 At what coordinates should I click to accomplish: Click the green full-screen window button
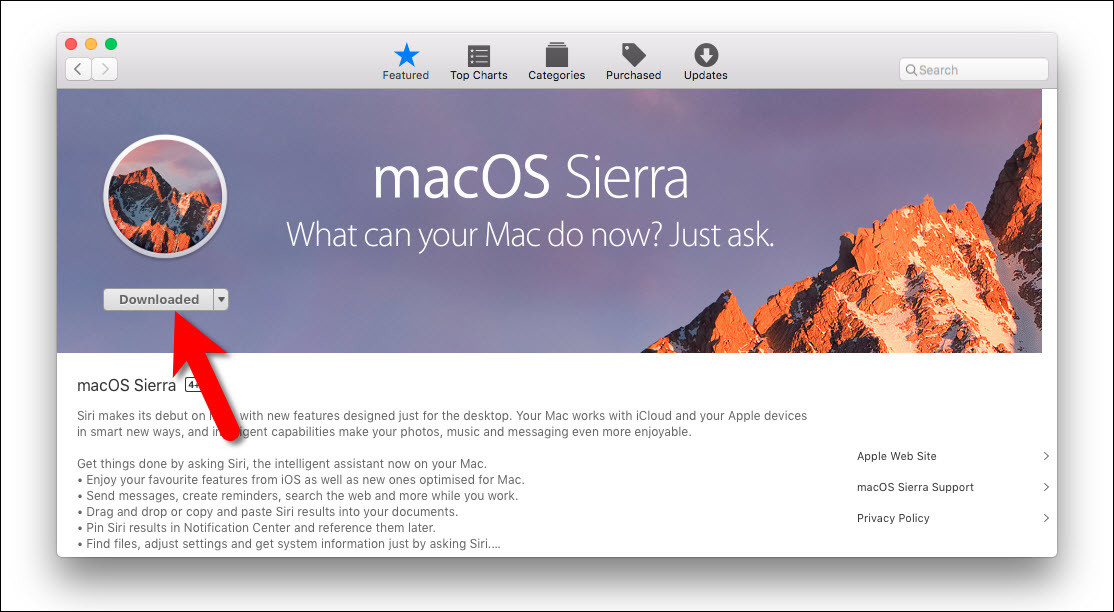tap(111, 44)
